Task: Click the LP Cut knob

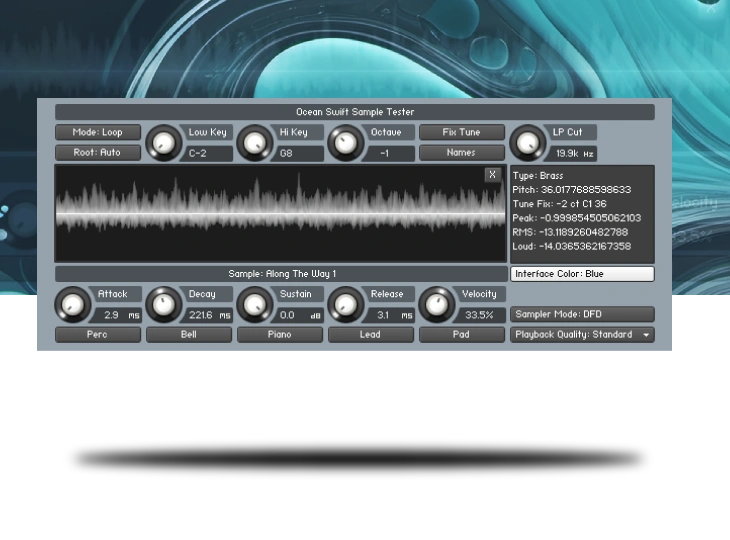Action: point(527,143)
